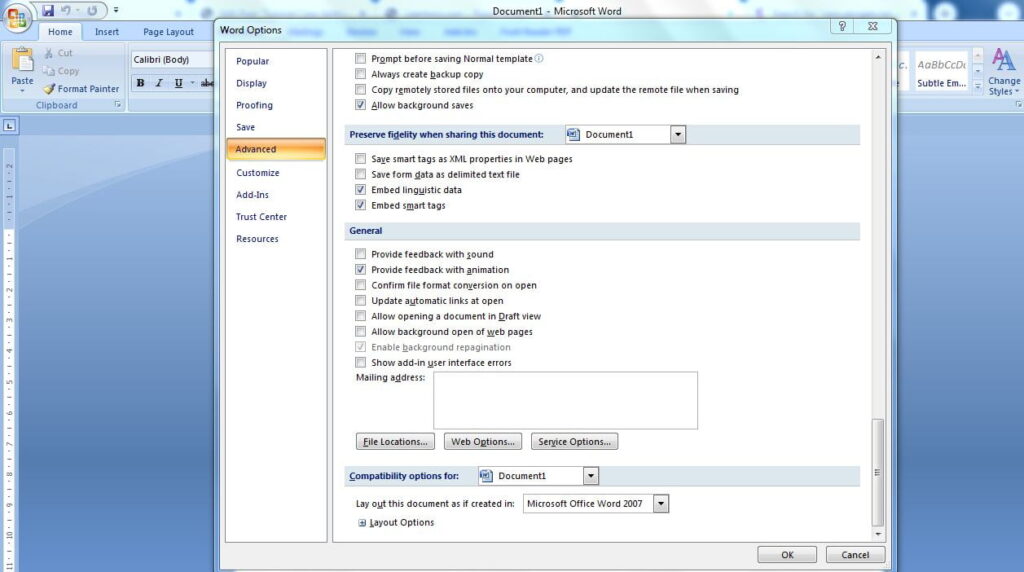Toggle Bold formatting button

[140, 83]
